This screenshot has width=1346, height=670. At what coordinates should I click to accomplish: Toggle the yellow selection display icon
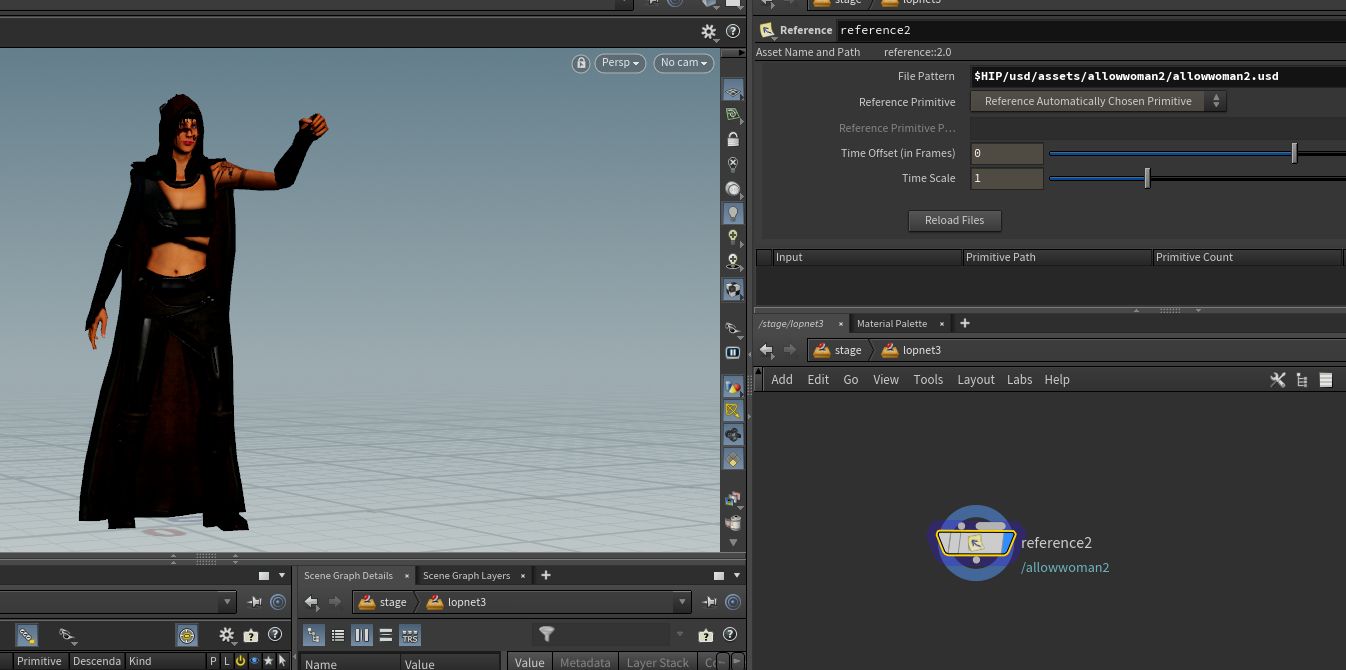coord(733,411)
